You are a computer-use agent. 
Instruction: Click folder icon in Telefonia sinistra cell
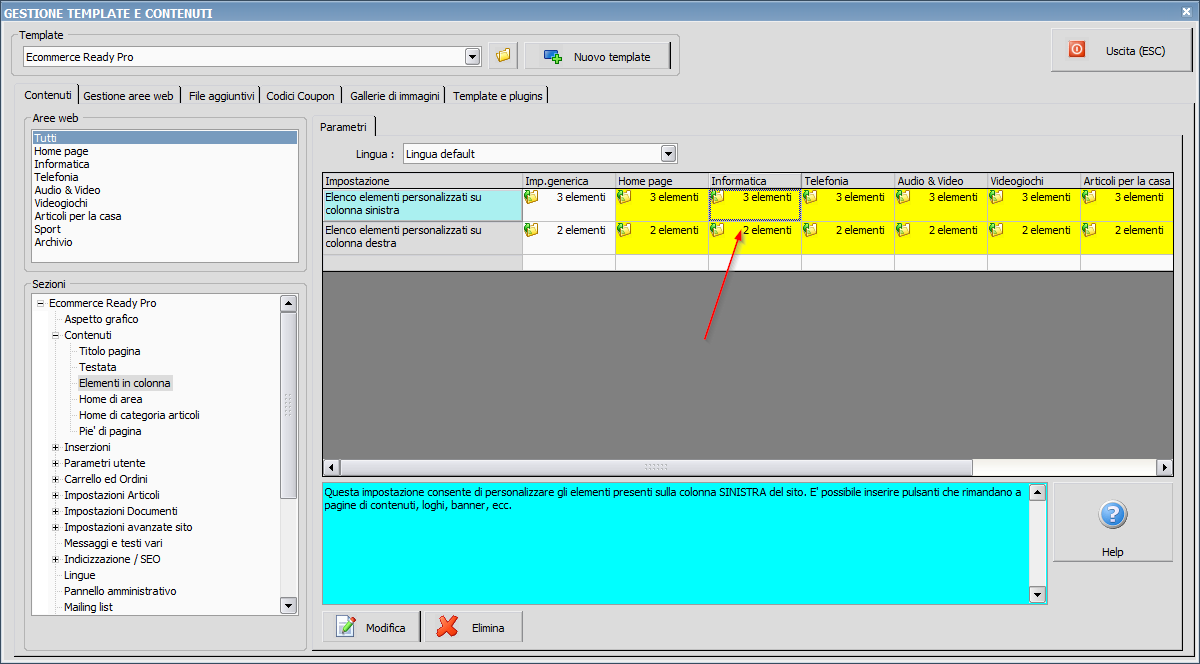click(x=810, y=197)
